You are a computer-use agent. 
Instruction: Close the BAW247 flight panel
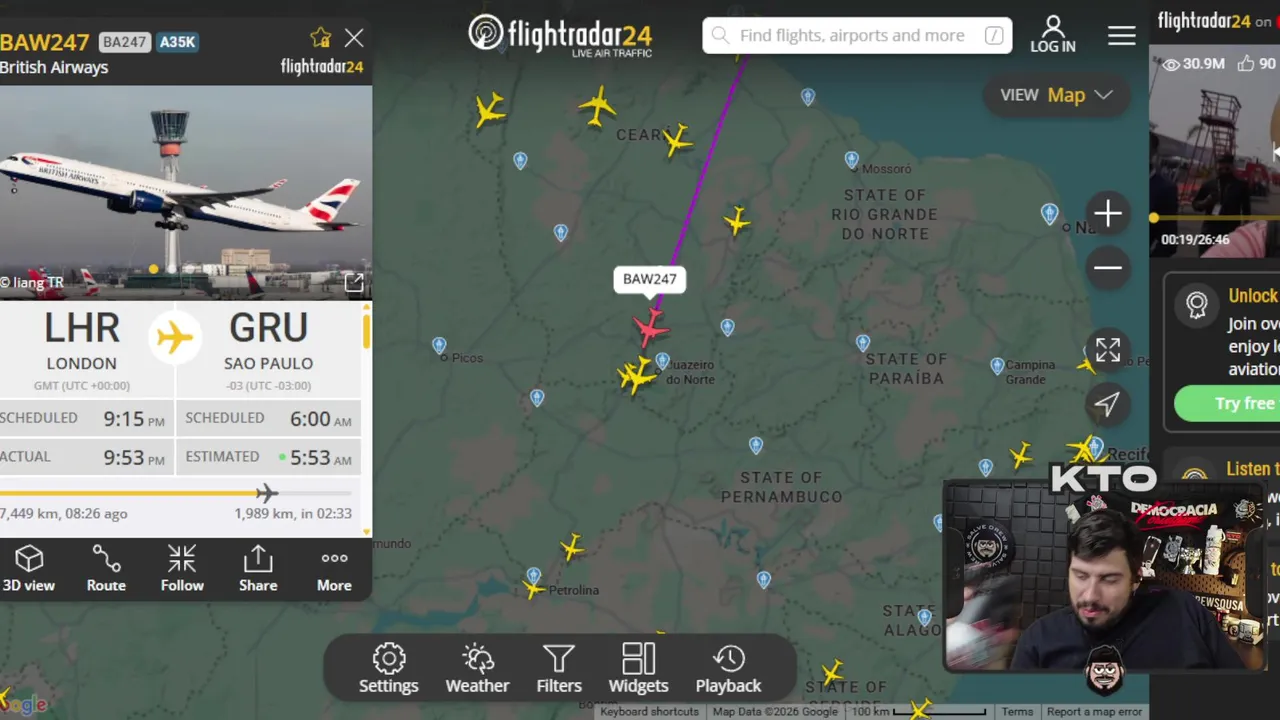tap(354, 38)
